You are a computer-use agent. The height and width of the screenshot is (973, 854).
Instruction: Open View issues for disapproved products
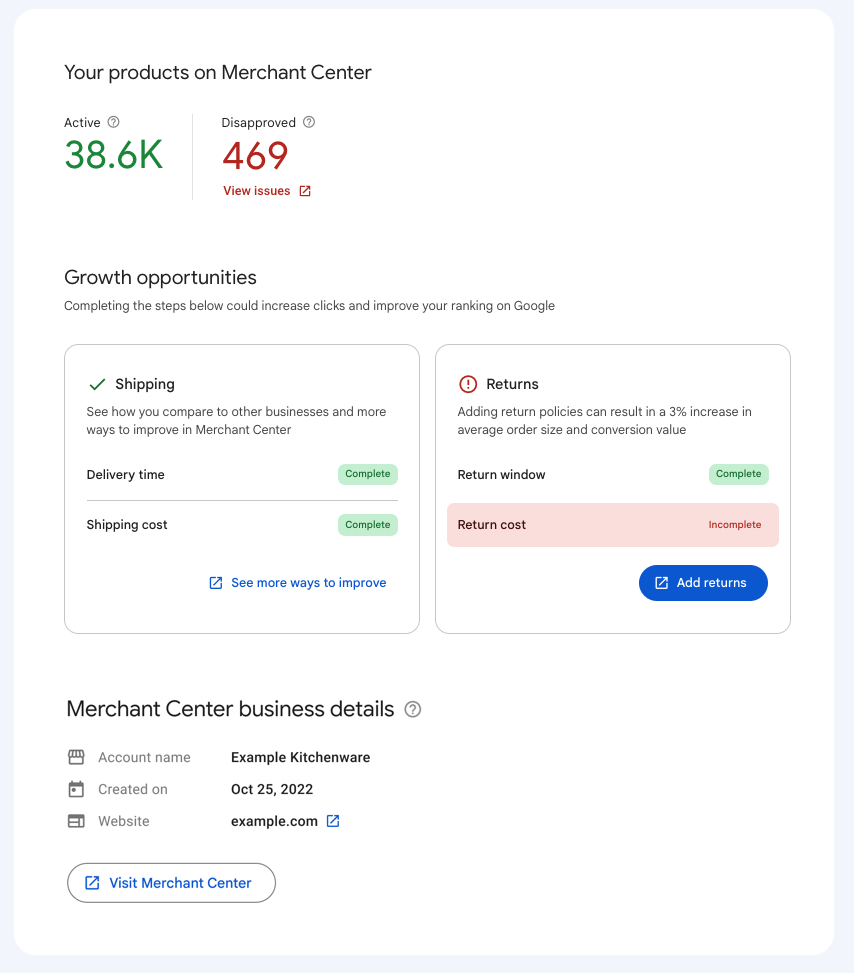point(257,190)
